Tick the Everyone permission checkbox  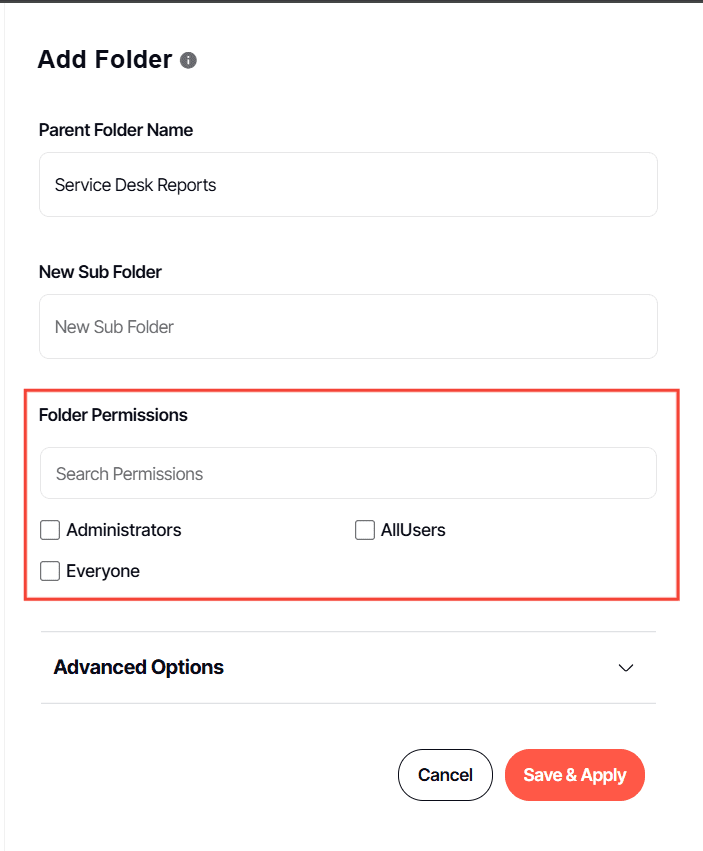click(x=50, y=571)
